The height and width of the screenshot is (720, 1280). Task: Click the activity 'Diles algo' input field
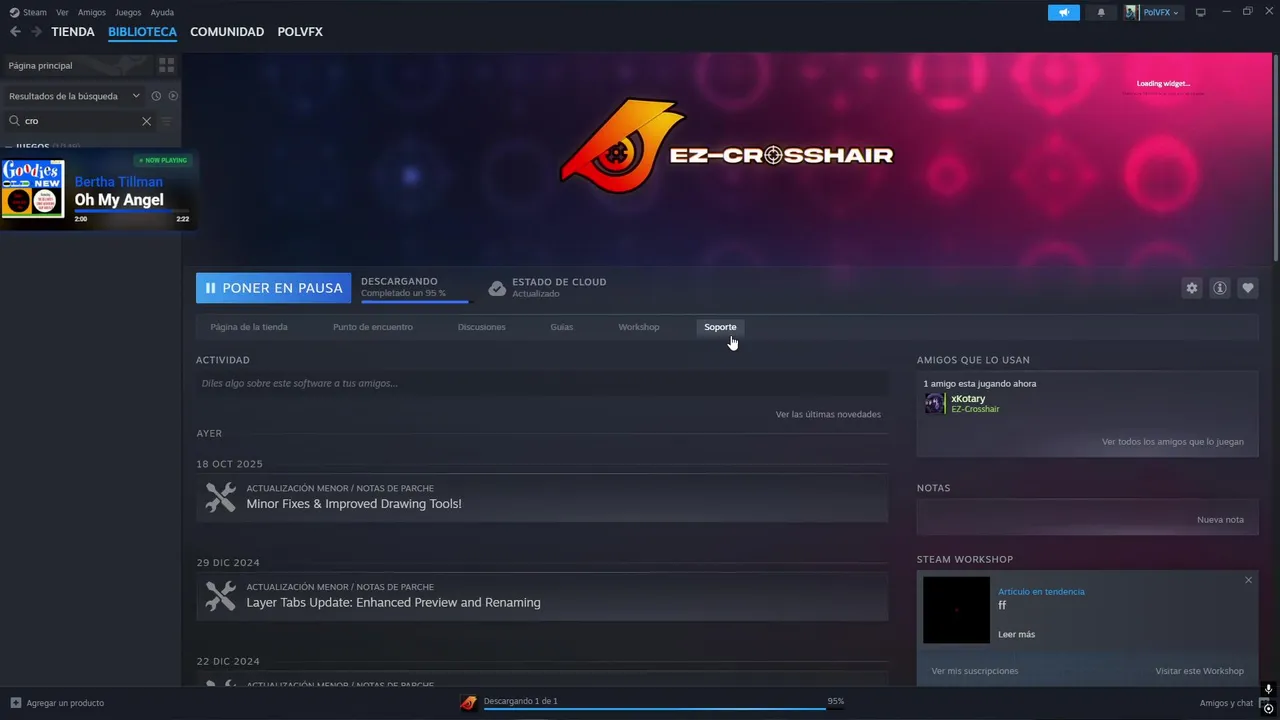(x=542, y=383)
